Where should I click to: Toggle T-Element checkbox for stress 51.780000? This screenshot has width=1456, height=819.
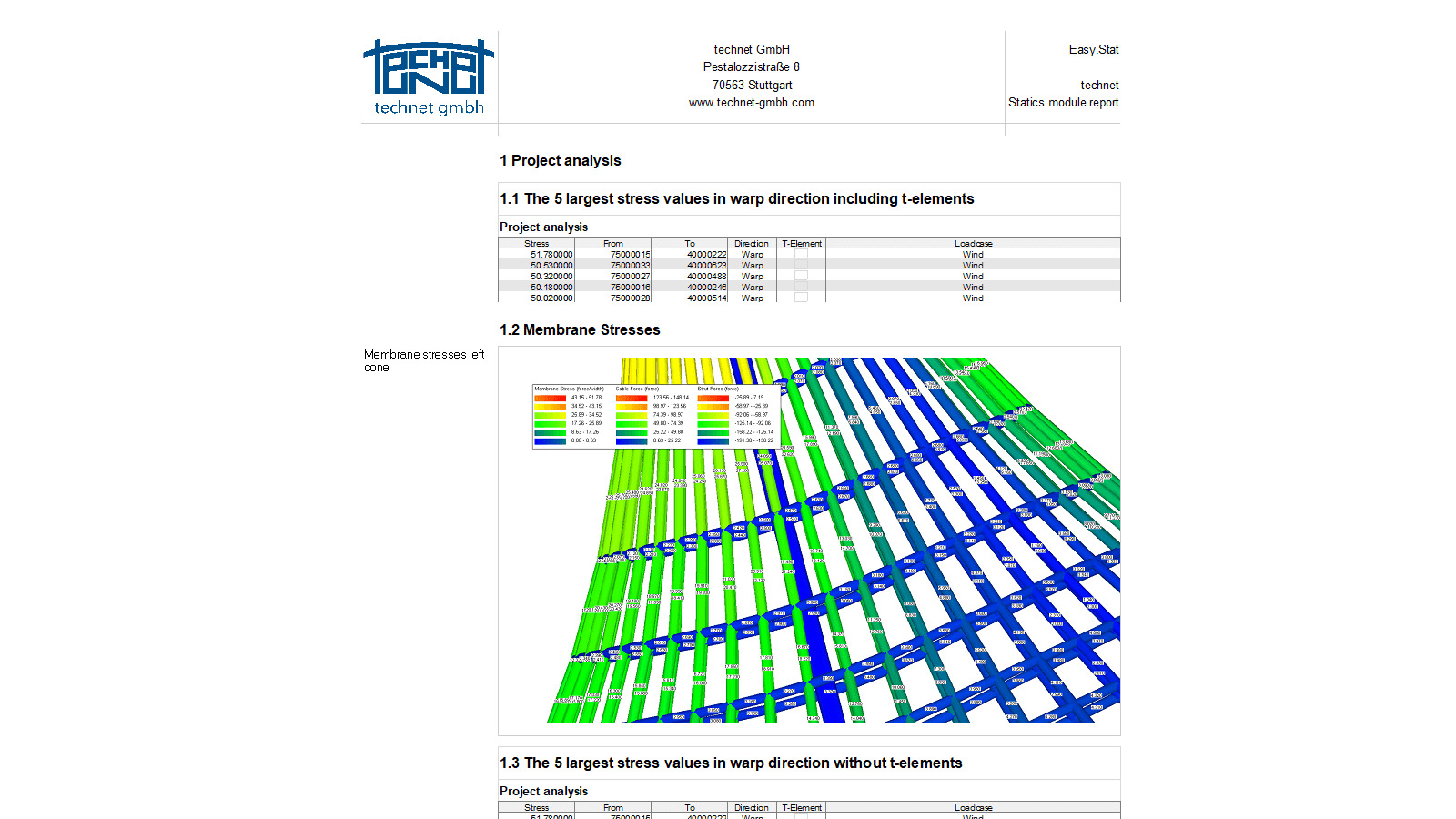(801, 255)
